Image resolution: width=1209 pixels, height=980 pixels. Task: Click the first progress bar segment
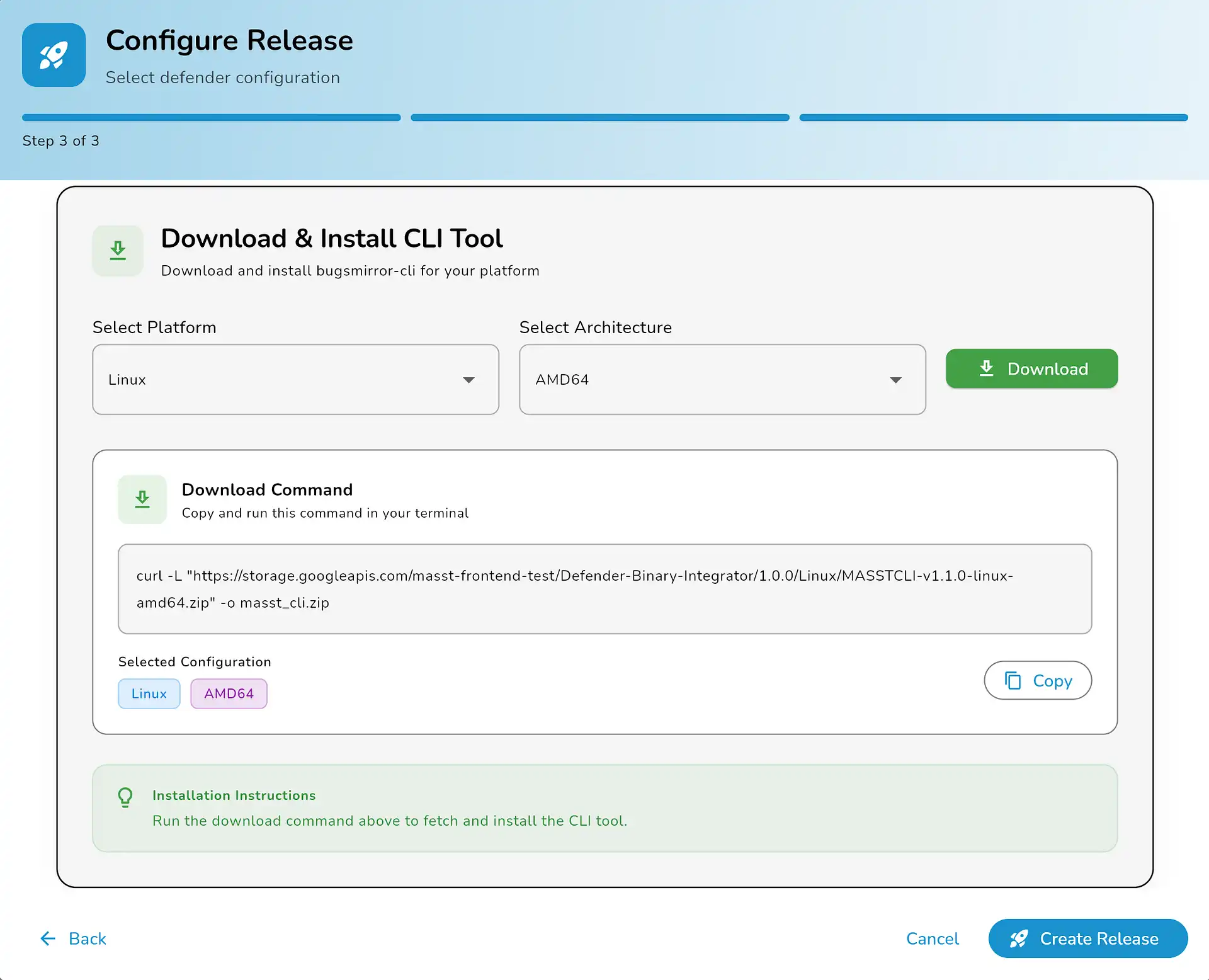pyautogui.click(x=212, y=118)
